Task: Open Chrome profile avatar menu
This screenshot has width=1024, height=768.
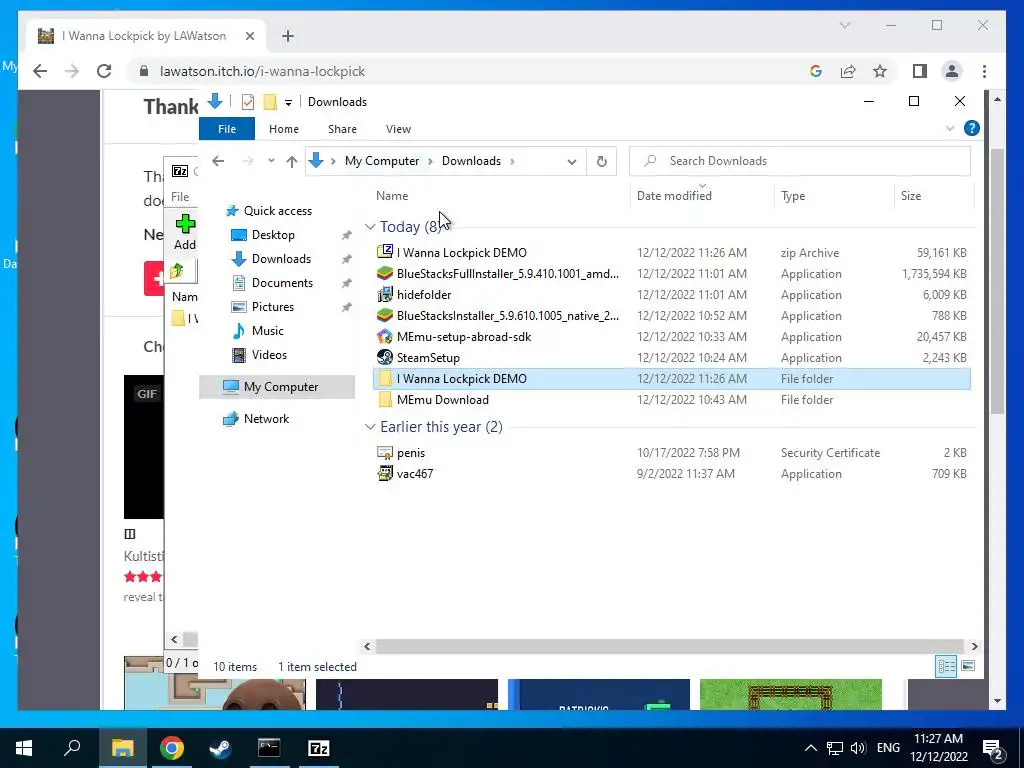Action: point(952,71)
